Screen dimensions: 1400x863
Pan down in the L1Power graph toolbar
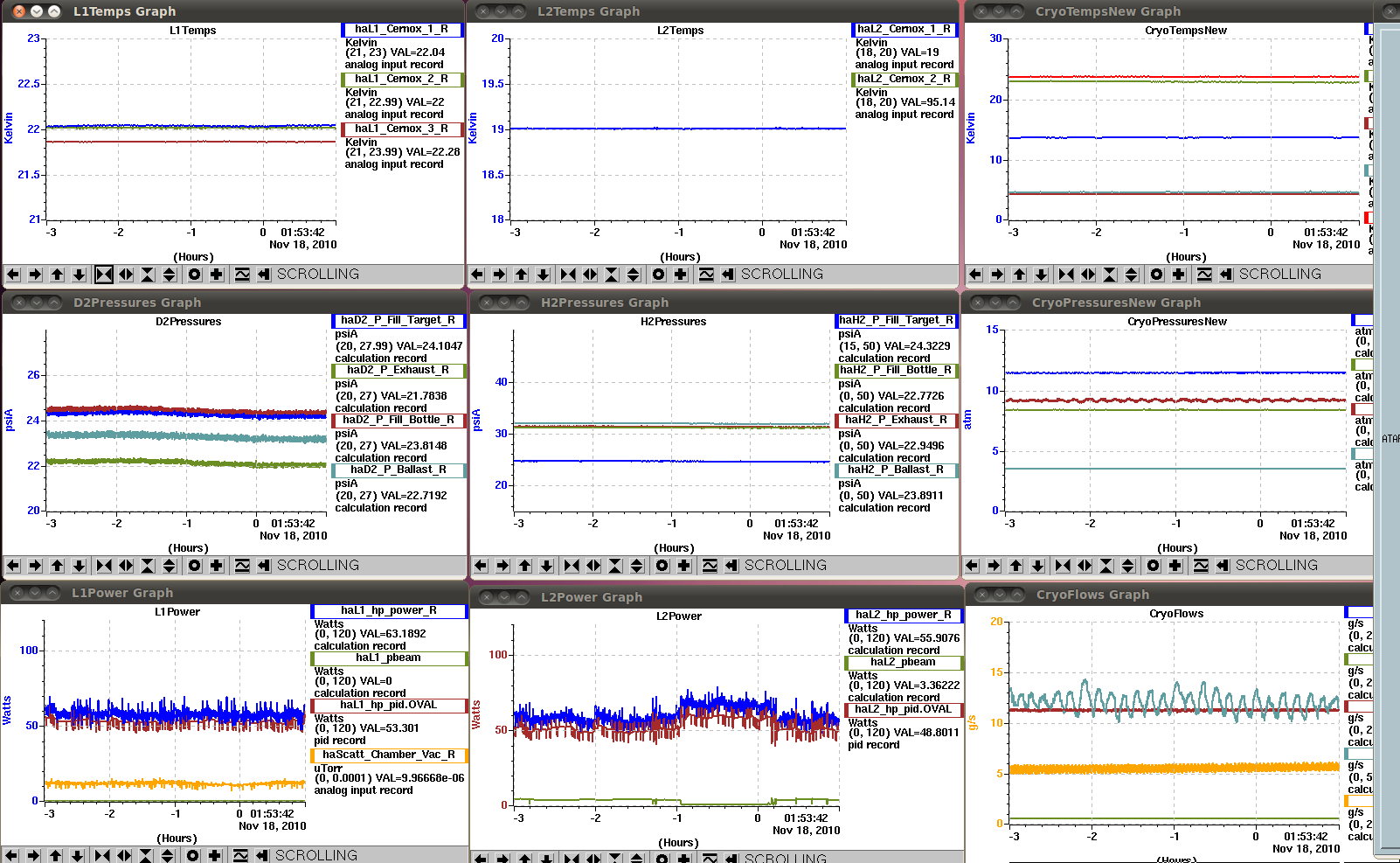(78, 855)
